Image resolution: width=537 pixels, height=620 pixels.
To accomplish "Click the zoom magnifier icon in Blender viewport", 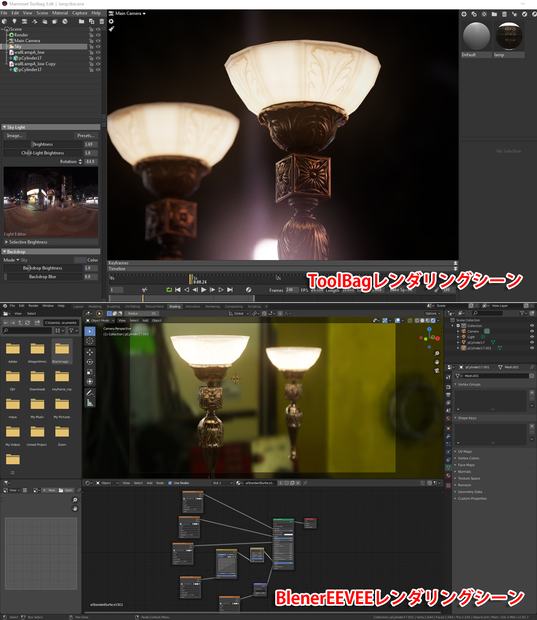I will click(437, 353).
